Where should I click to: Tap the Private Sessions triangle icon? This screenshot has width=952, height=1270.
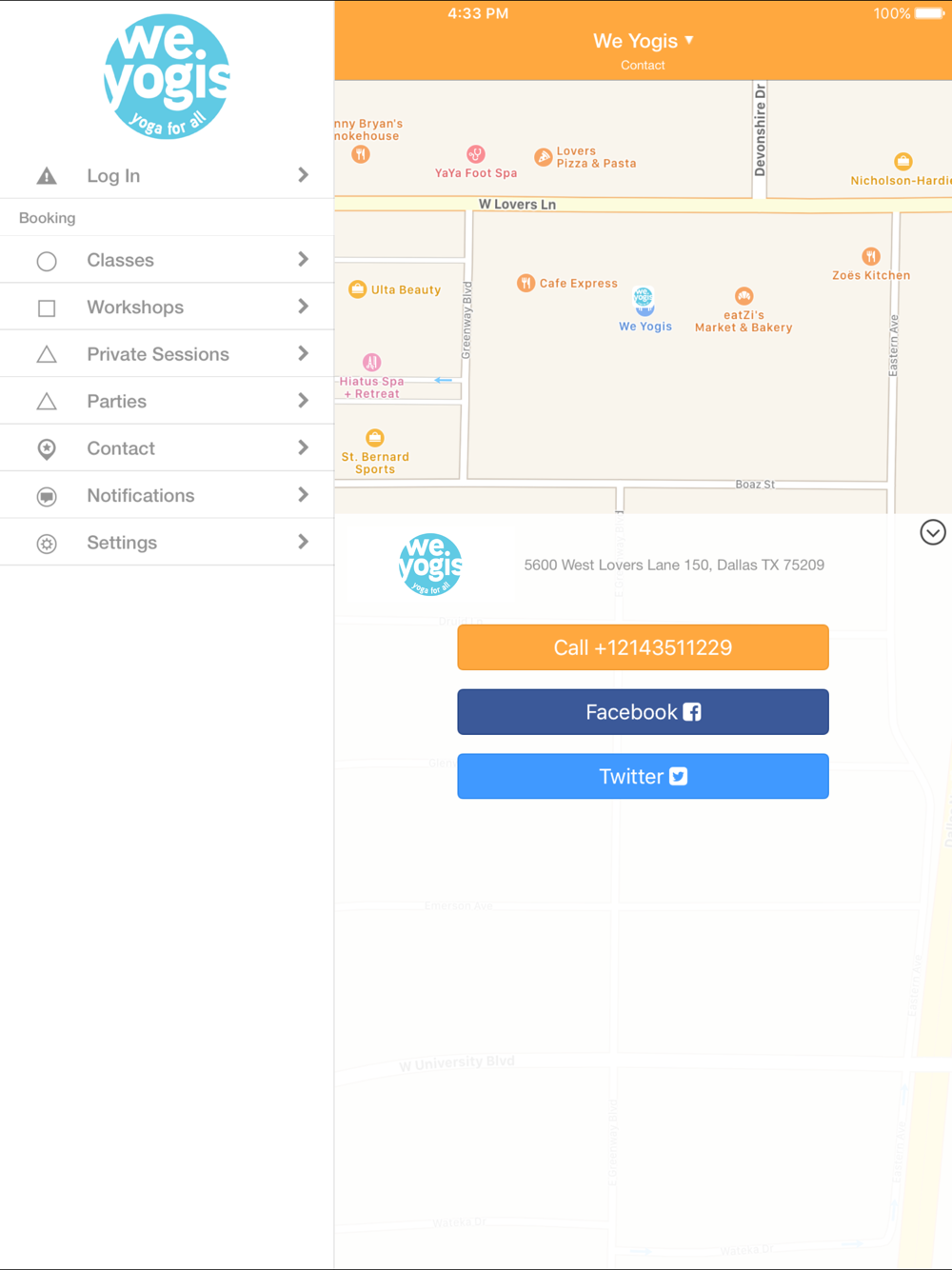pyautogui.click(x=47, y=354)
